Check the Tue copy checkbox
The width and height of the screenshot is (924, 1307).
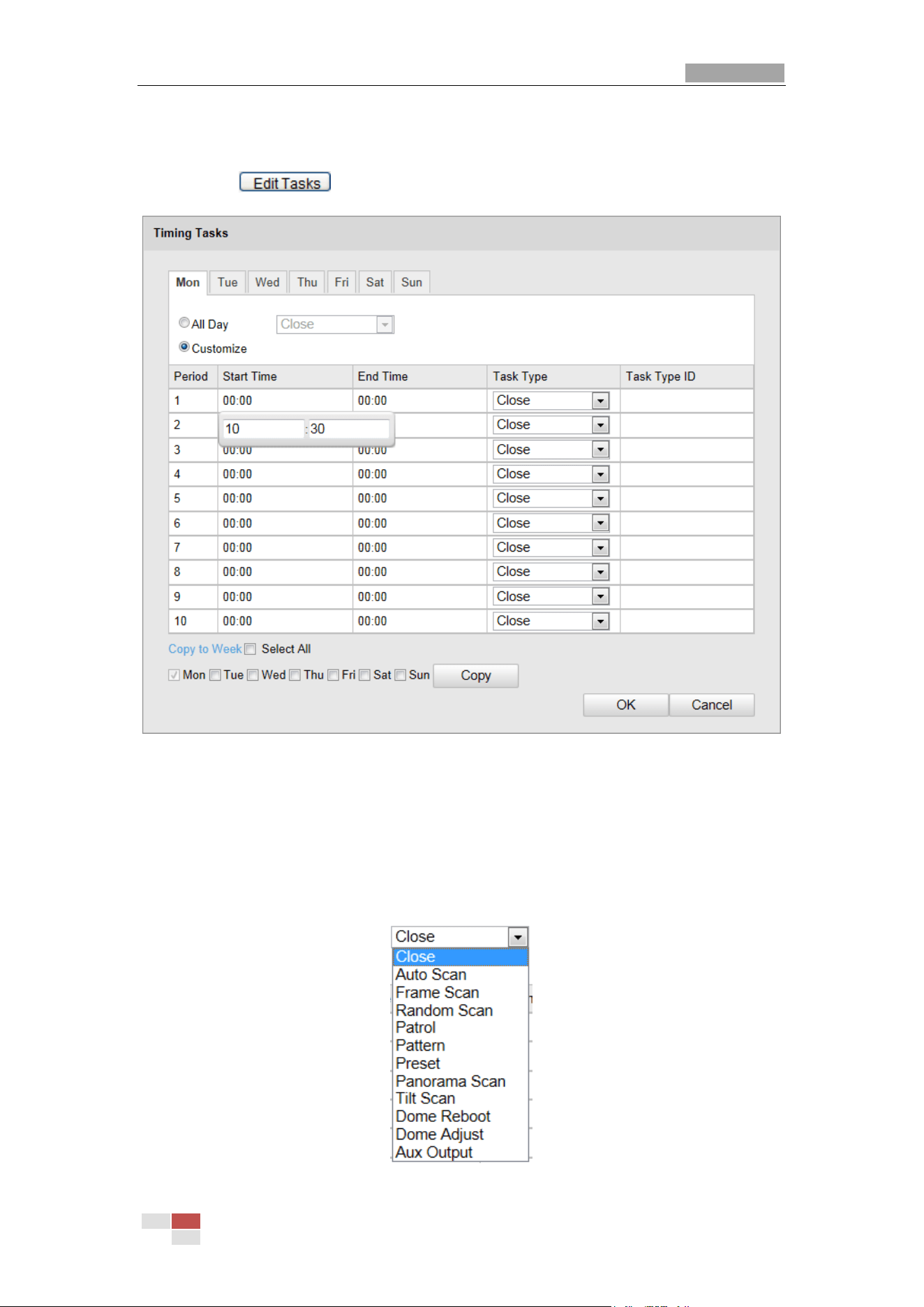[215, 675]
